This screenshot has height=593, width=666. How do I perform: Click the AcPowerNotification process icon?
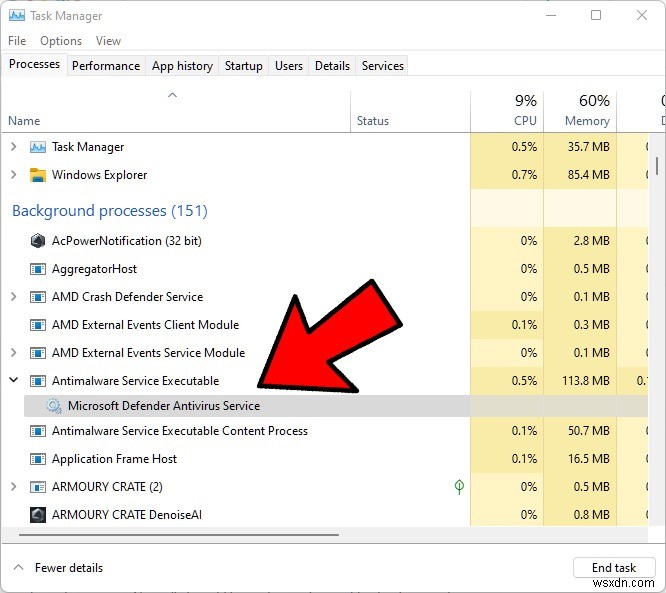(38, 241)
